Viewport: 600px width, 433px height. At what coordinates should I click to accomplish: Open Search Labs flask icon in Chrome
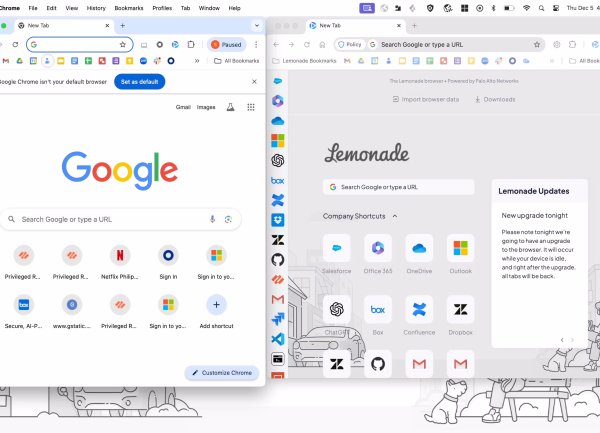230,107
